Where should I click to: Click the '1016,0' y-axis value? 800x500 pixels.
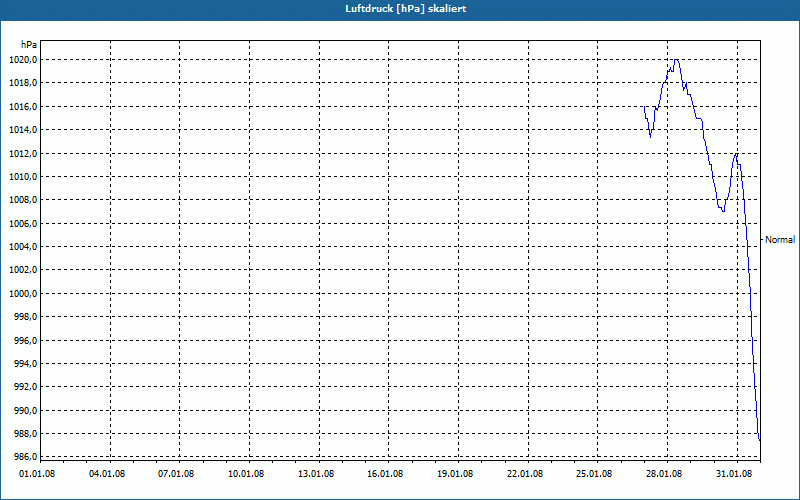click(23, 107)
